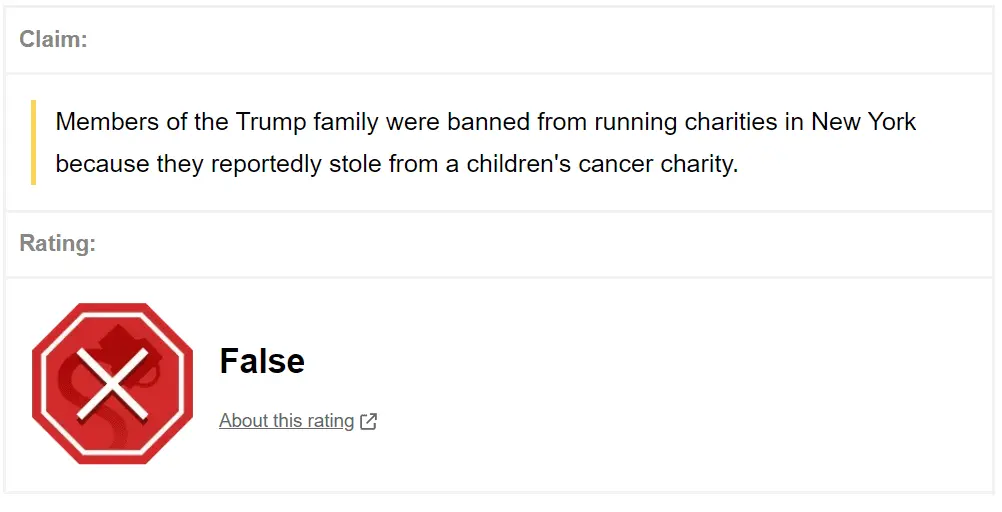Click the red False stop-sign icon
This screenshot has height=512, width=1002.
pyautogui.click(x=111, y=383)
